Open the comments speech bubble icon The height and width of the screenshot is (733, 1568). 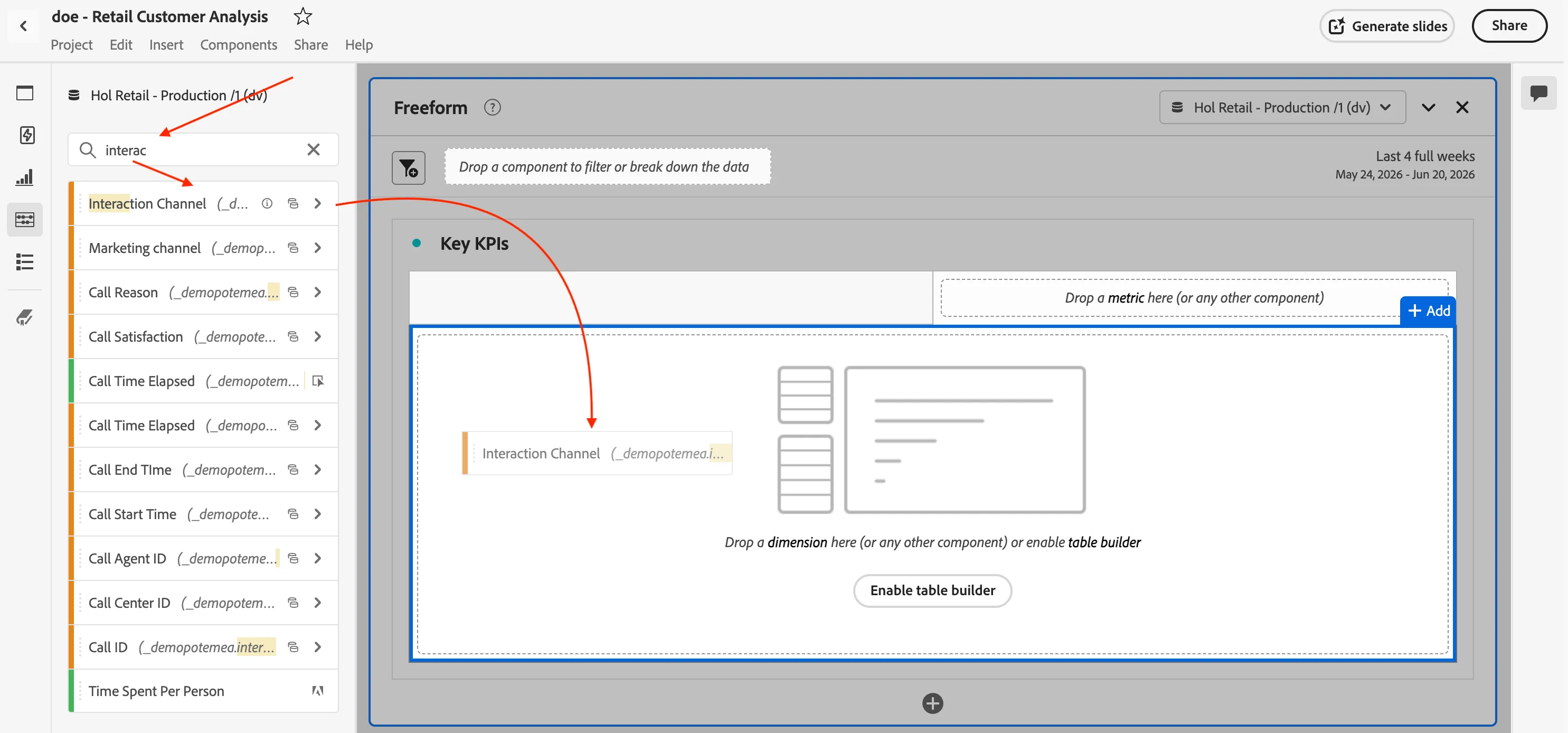point(1538,93)
